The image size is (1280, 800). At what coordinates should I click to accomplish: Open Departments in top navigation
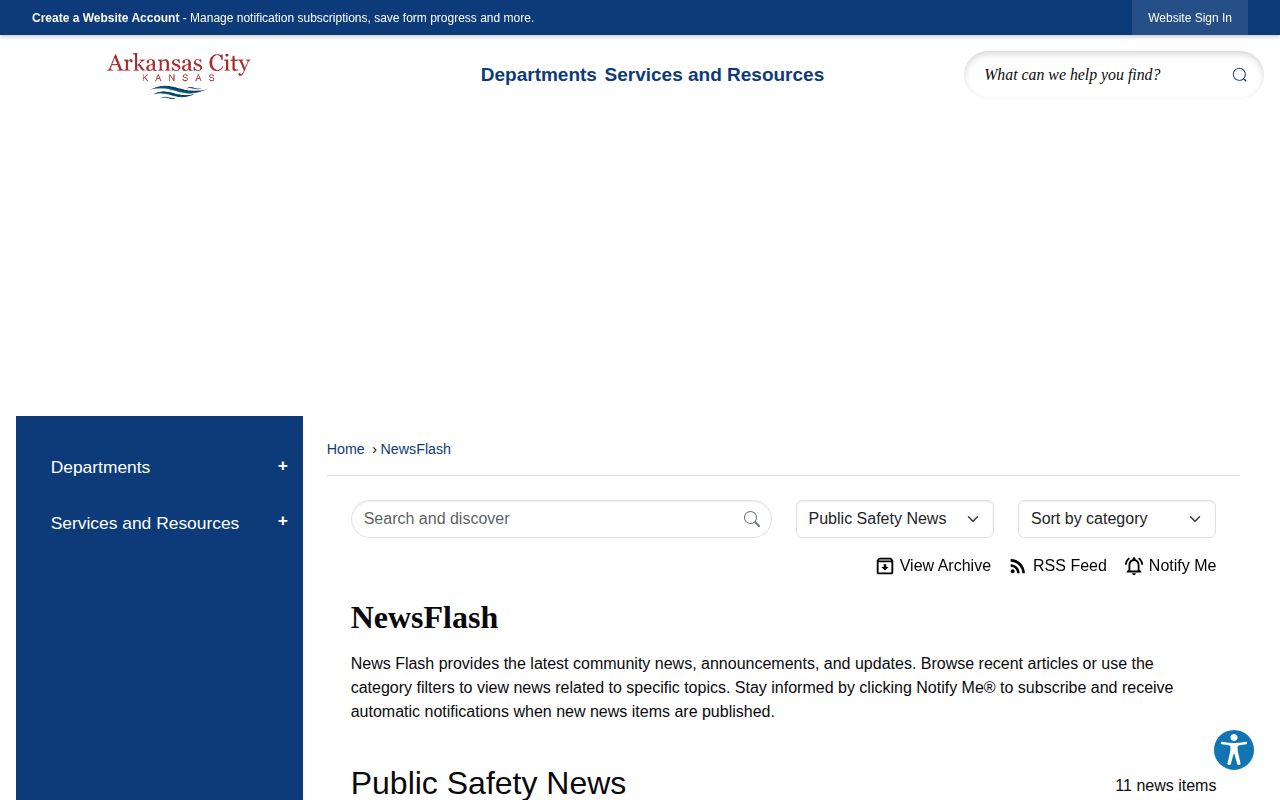point(539,75)
